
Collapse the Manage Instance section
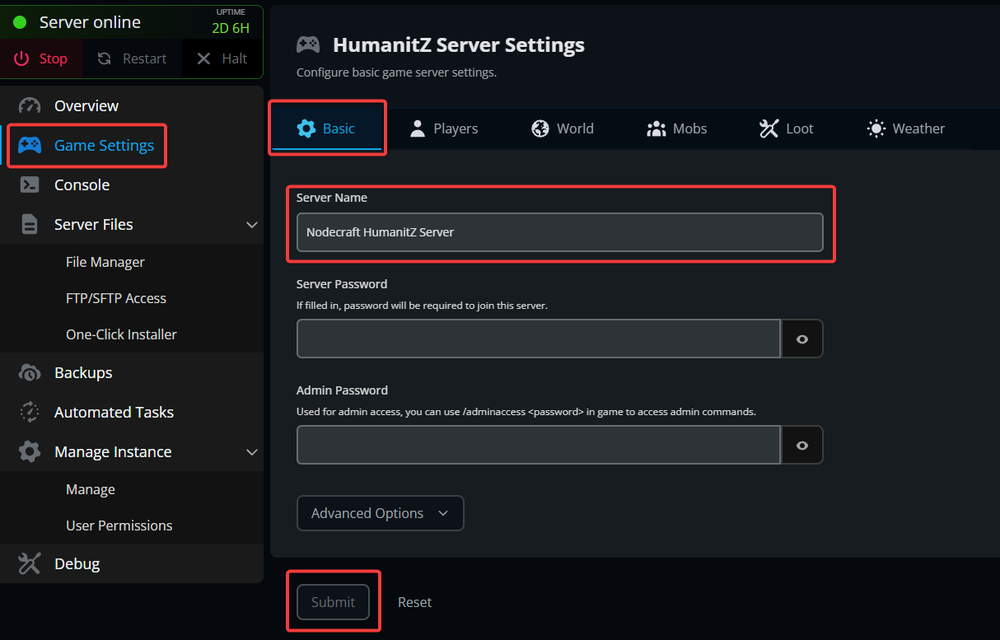tap(251, 451)
